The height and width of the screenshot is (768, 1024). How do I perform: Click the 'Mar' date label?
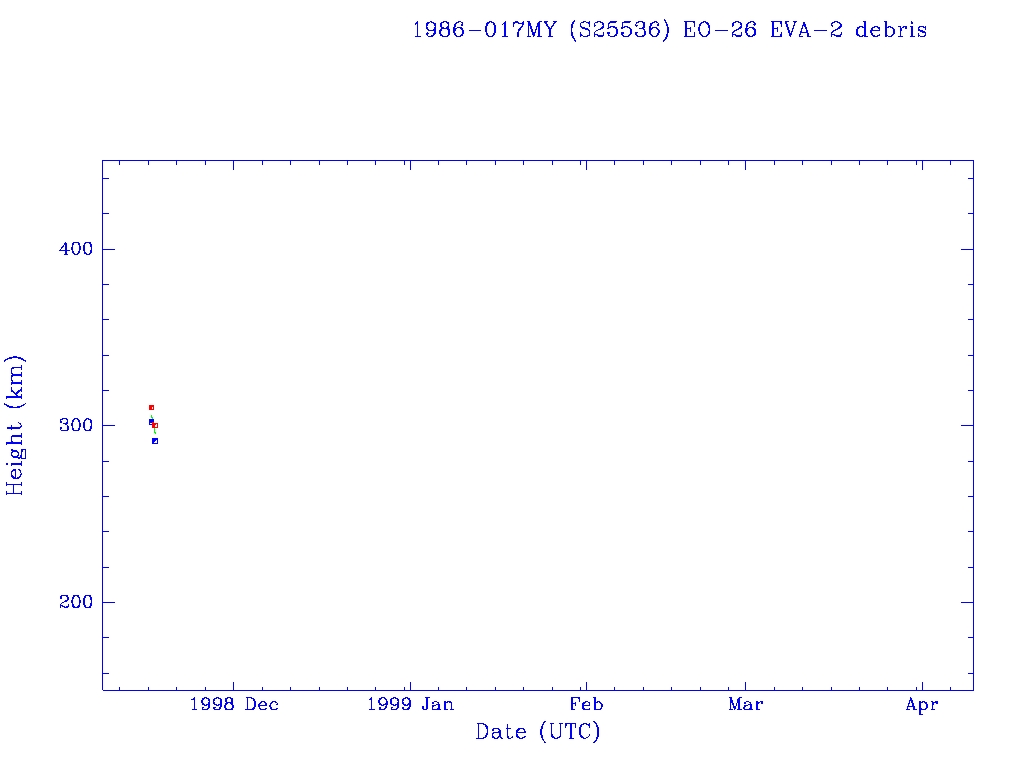745,705
